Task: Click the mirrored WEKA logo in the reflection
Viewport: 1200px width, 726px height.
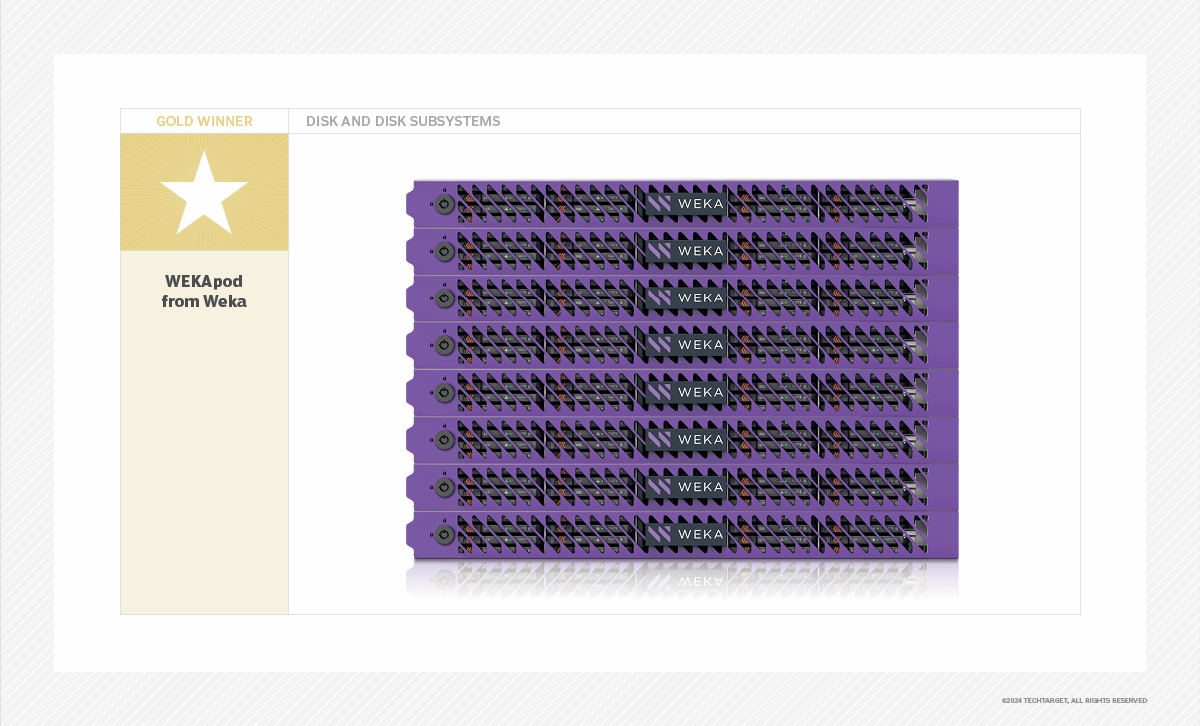Action: tap(685, 578)
